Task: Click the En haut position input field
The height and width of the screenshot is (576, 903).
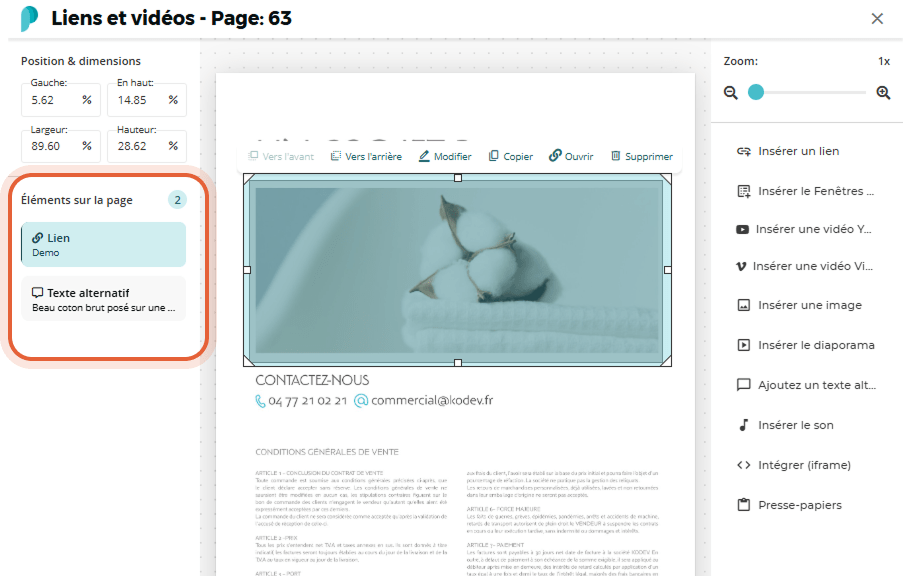Action: (x=147, y=100)
